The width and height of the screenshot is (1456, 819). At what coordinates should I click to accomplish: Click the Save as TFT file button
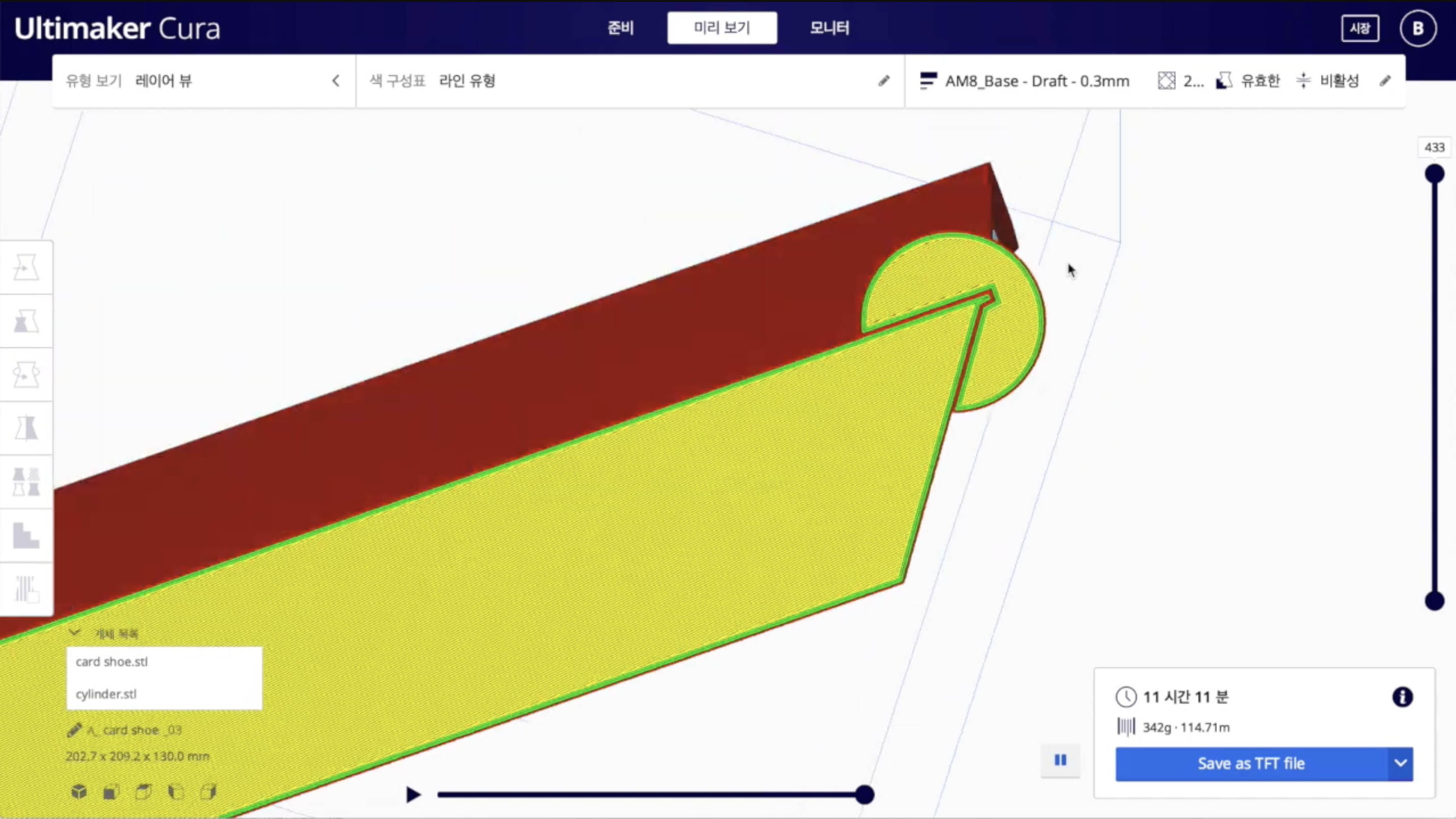tap(1251, 764)
